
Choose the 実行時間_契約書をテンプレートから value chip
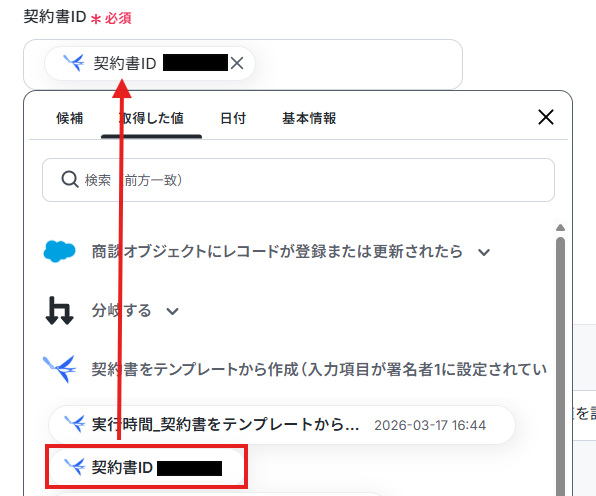pos(282,425)
